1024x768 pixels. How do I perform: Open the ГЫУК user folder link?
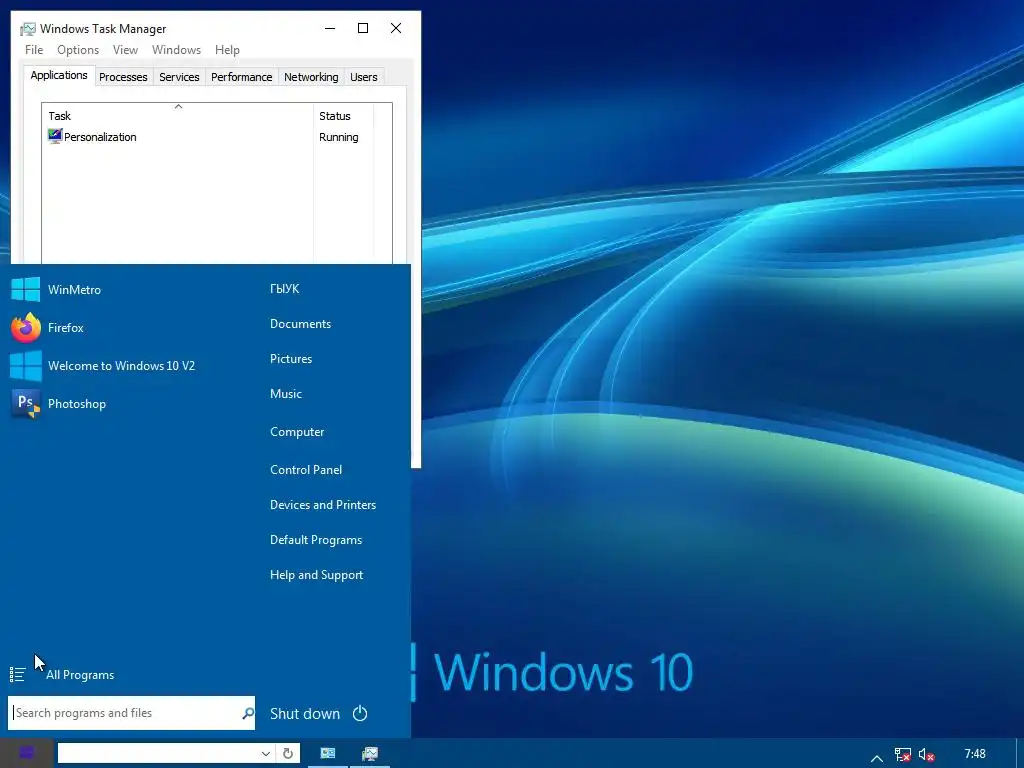pos(285,289)
